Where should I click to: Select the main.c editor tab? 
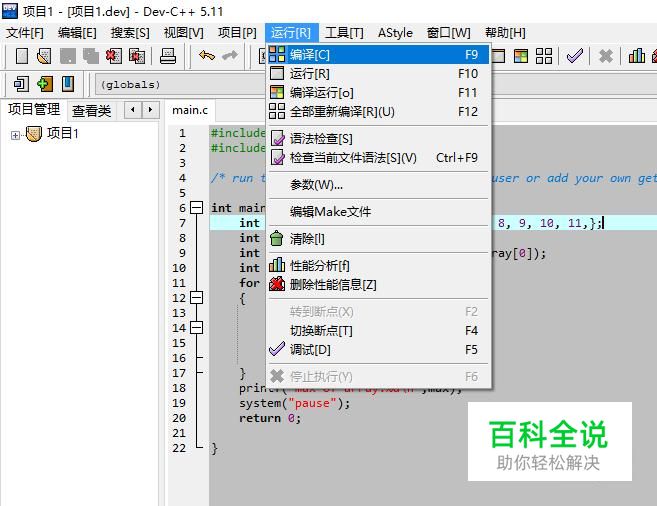point(190,110)
